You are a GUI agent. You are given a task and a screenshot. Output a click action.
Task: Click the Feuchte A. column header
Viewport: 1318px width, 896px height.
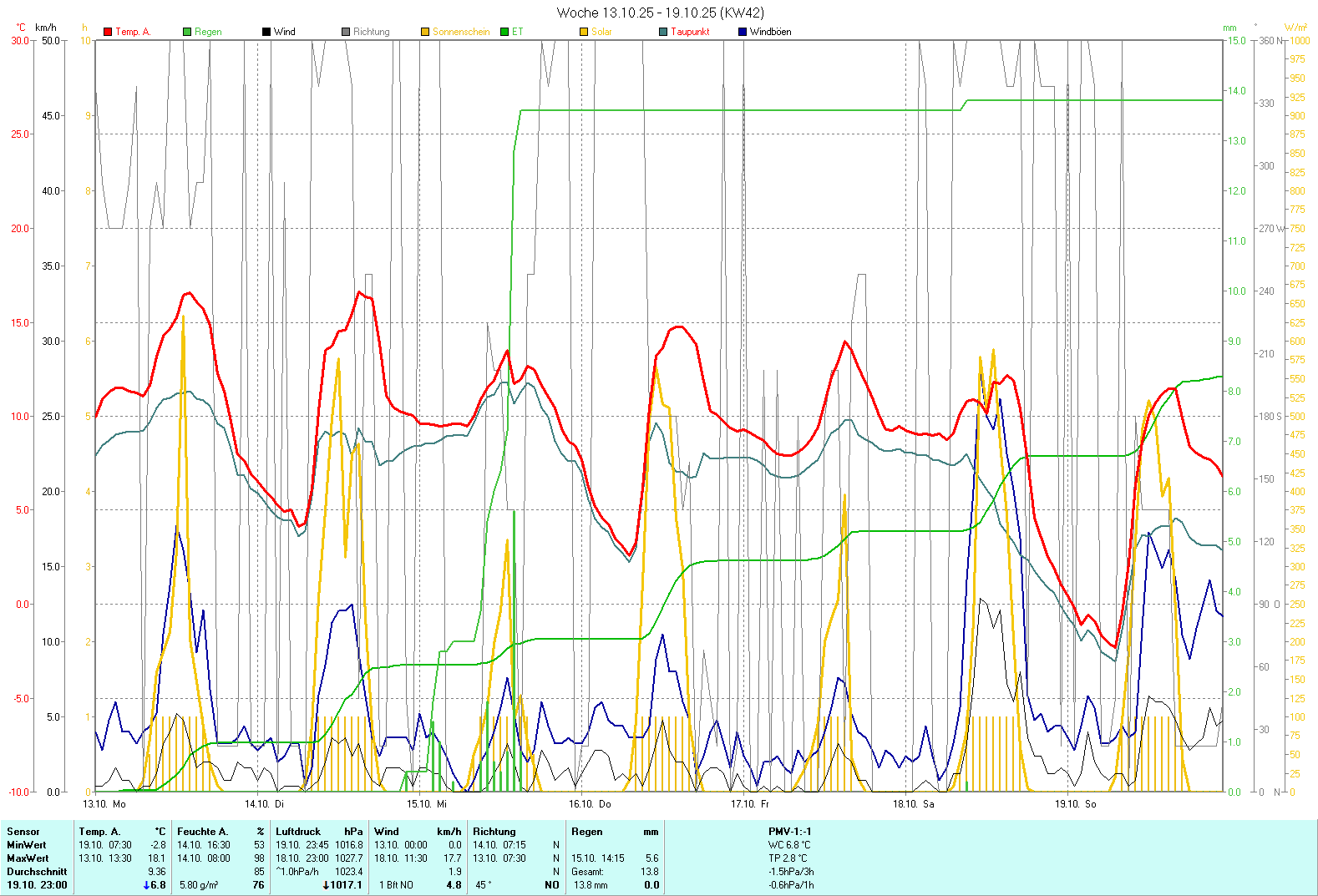point(202,832)
